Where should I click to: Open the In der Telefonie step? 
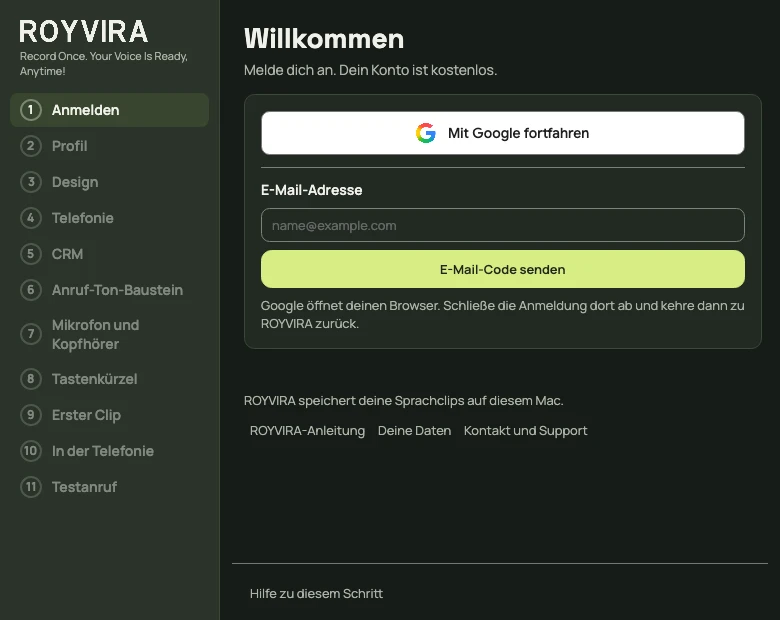click(x=109, y=451)
